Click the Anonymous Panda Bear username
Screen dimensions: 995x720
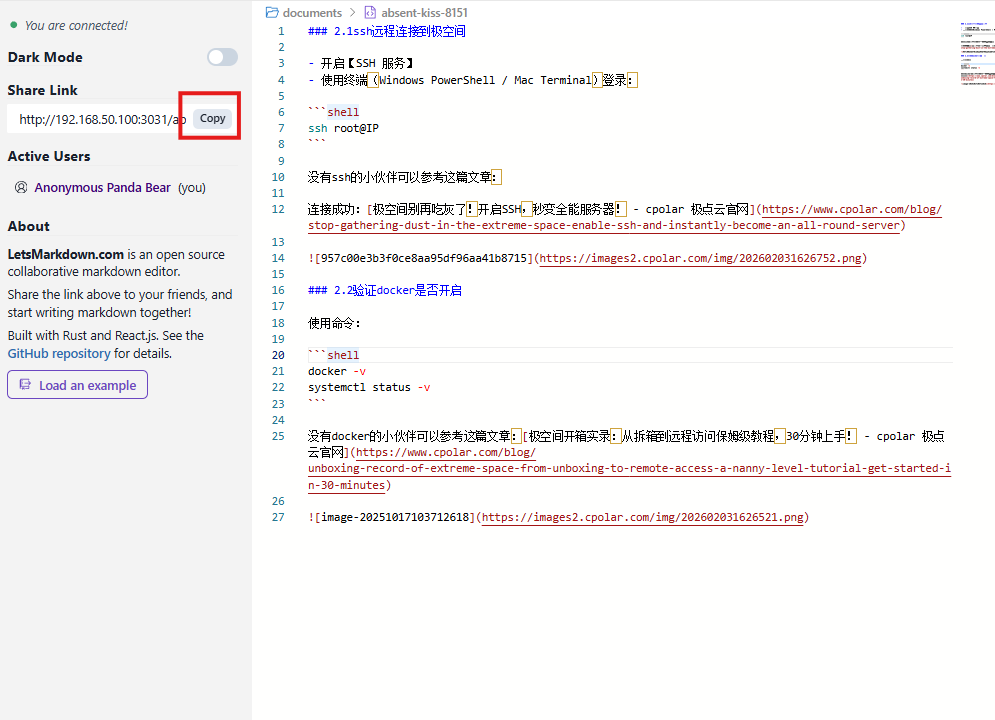102,187
